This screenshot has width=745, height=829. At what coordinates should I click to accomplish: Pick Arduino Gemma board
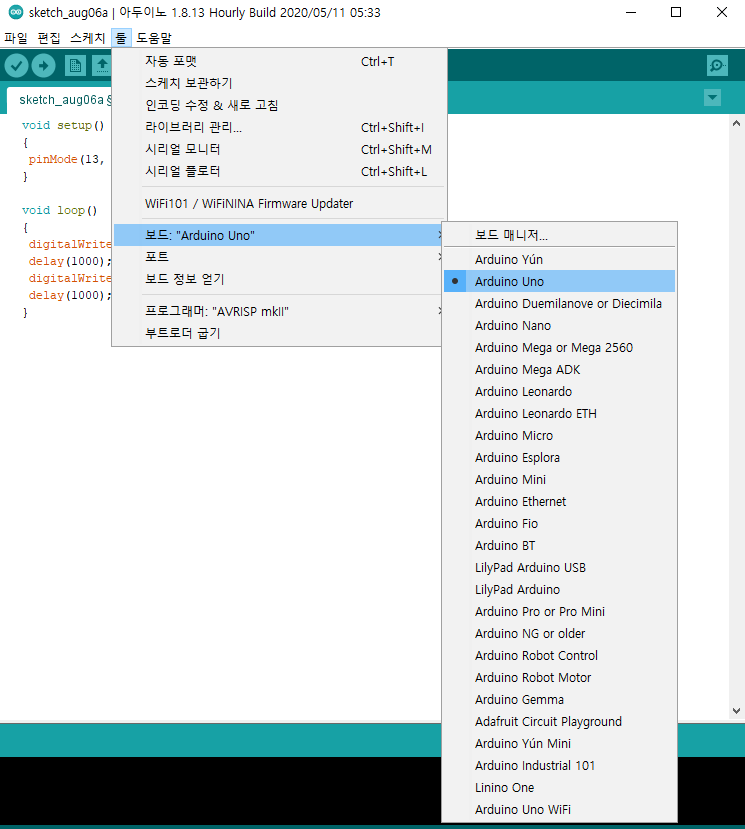tap(559, 699)
